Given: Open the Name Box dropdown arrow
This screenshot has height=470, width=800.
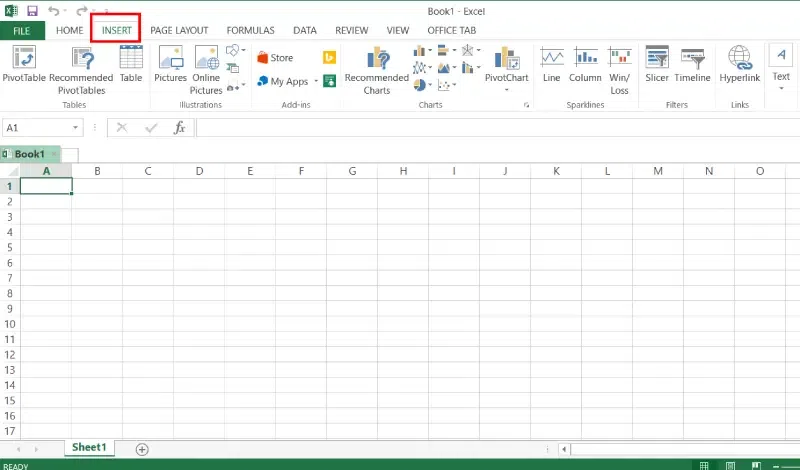Looking at the screenshot, I should point(75,128).
